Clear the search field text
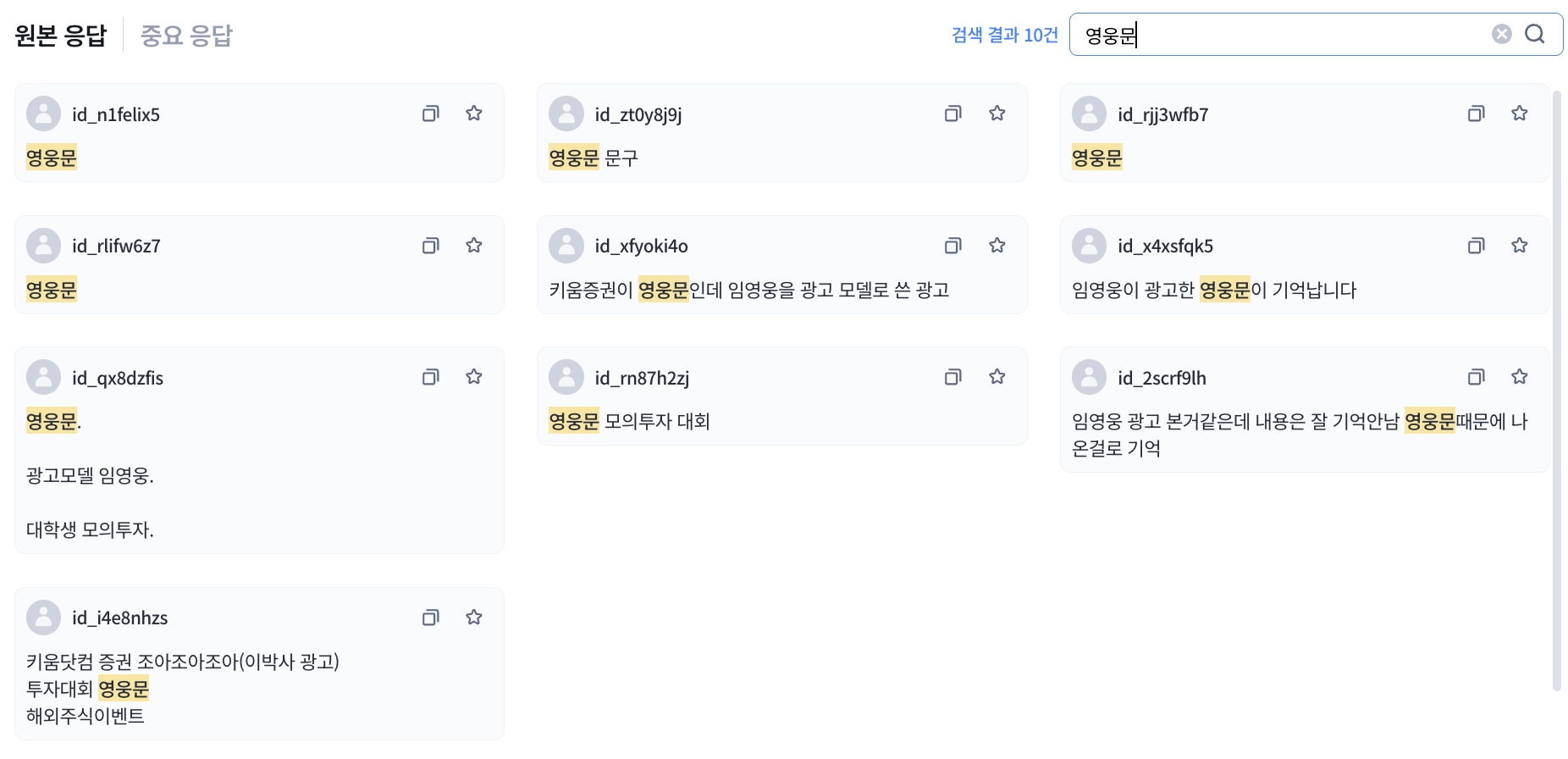This screenshot has height=759, width=1568. 1501,34
